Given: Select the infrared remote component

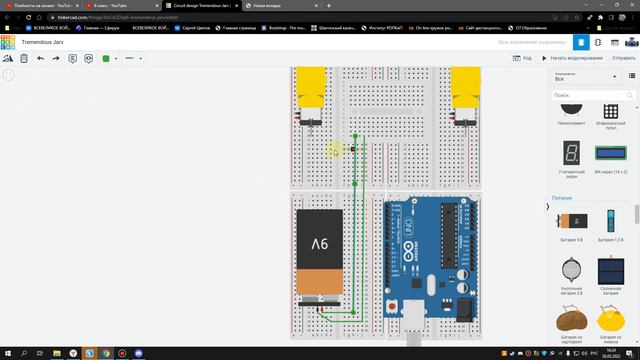Looking at the screenshot, I should pyautogui.click(x=611, y=116).
